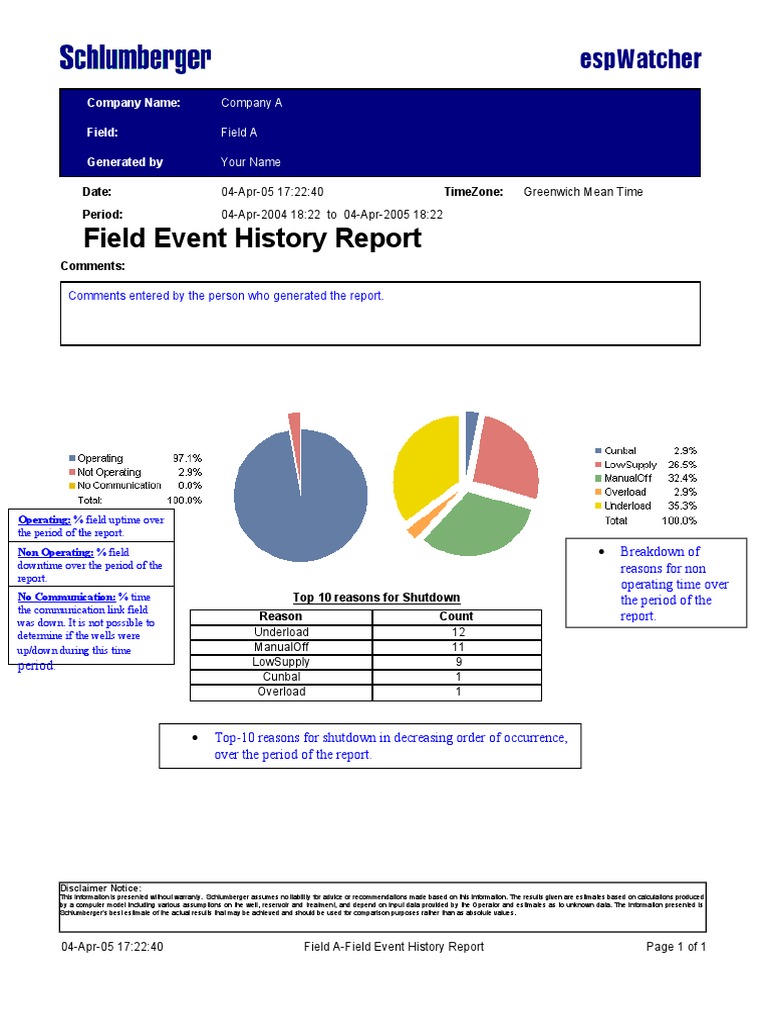Click the 'Cunbal' table row reason cell
The height and width of the screenshot is (1024, 768).
click(281, 677)
